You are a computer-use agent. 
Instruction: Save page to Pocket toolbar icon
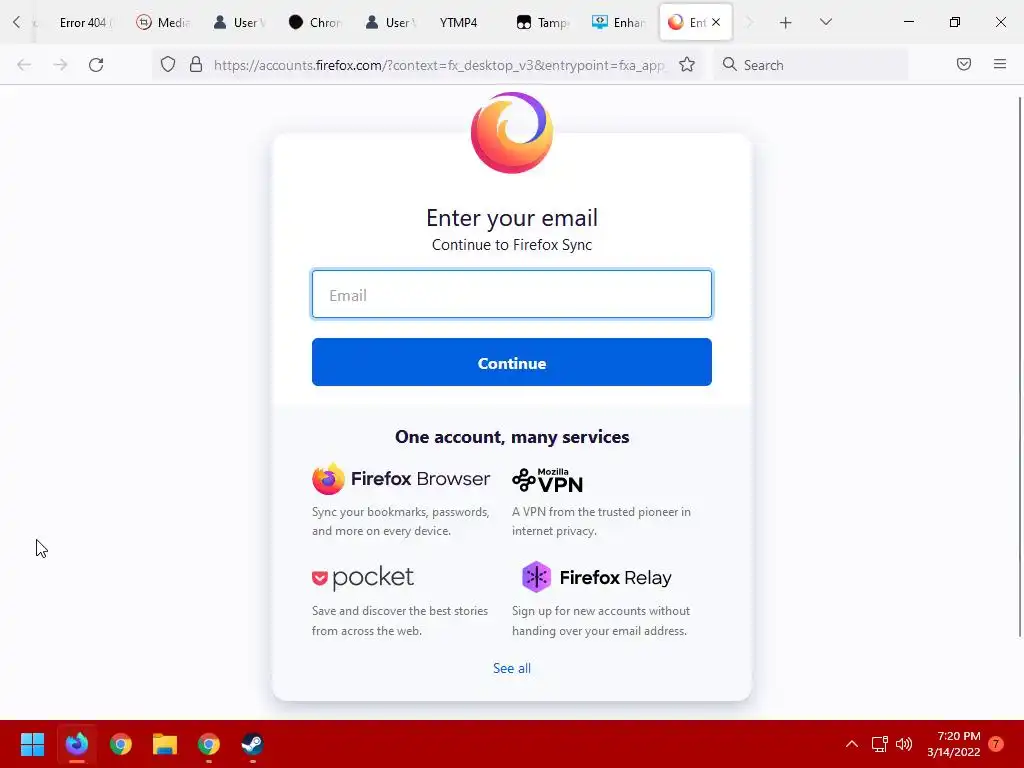pos(963,64)
